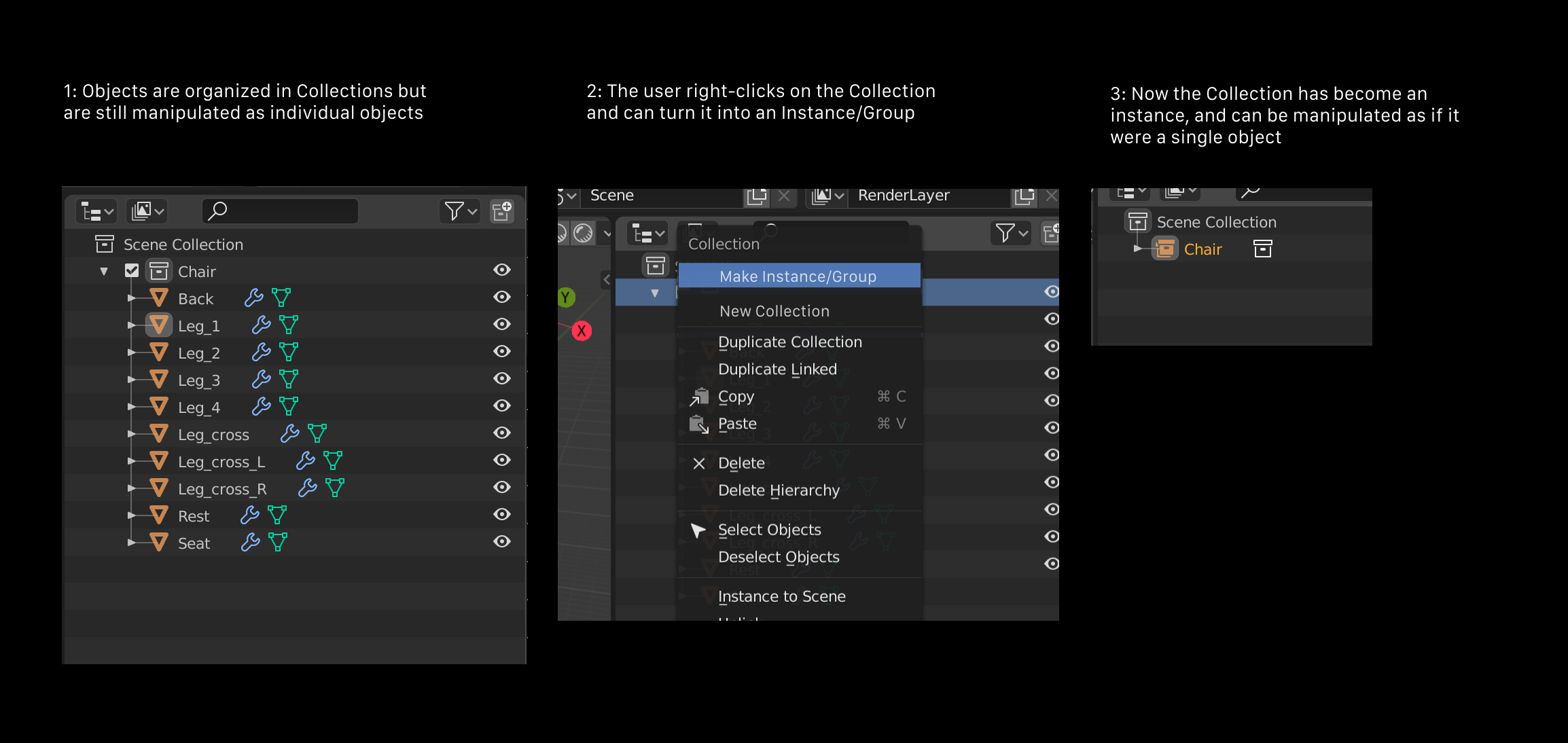Click the Chair collection icon in first panel
Image resolution: width=1568 pixels, height=743 pixels.
click(x=159, y=271)
